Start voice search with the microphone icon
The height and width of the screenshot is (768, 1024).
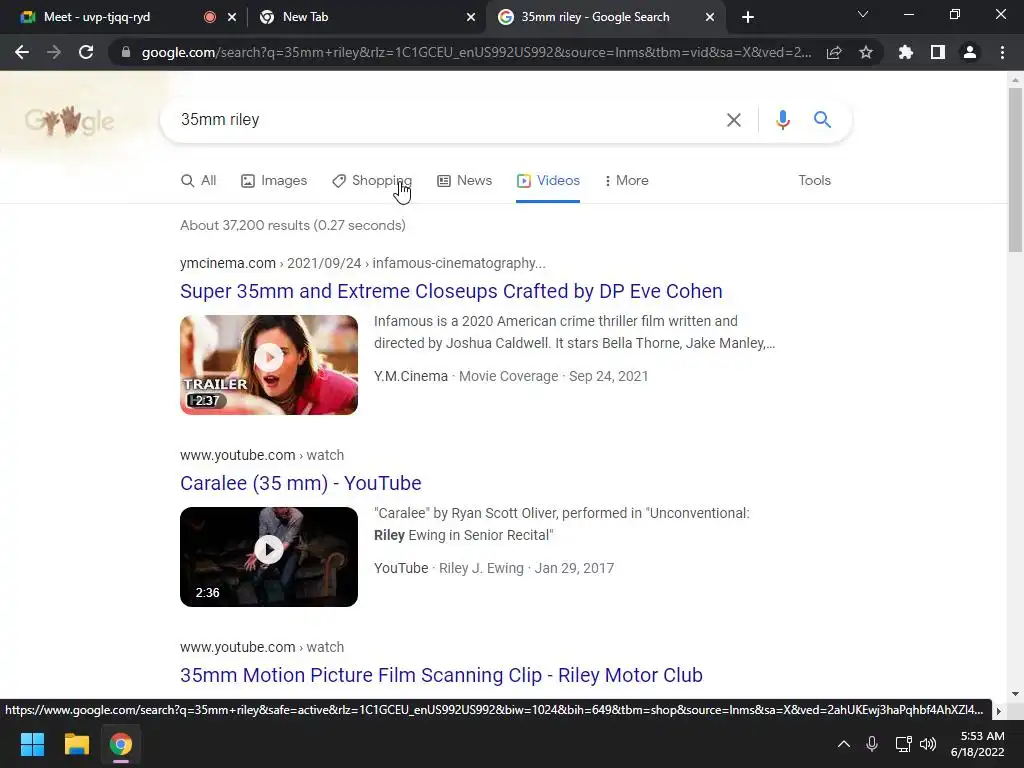[x=783, y=120]
